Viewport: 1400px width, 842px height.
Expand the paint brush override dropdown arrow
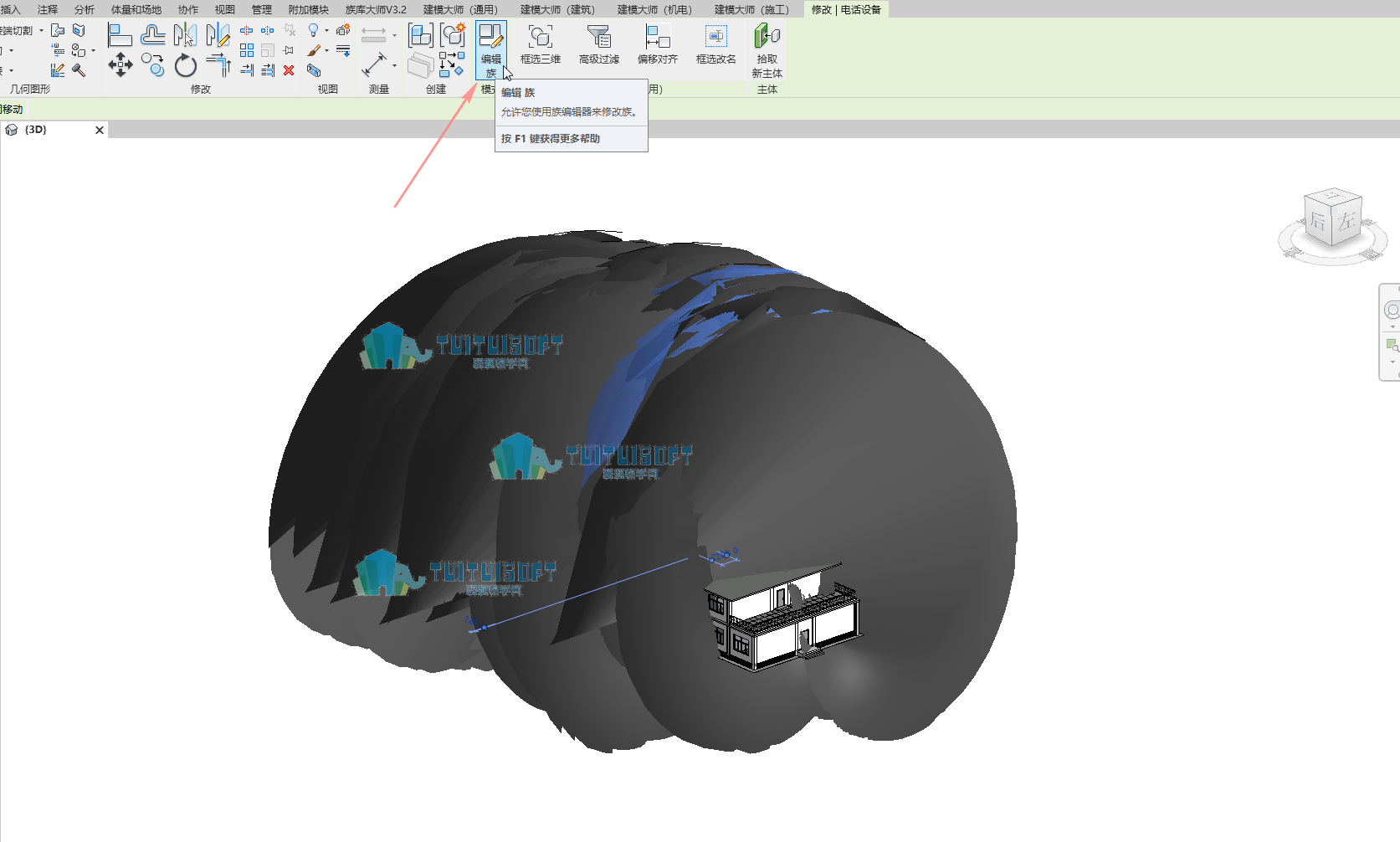326,50
